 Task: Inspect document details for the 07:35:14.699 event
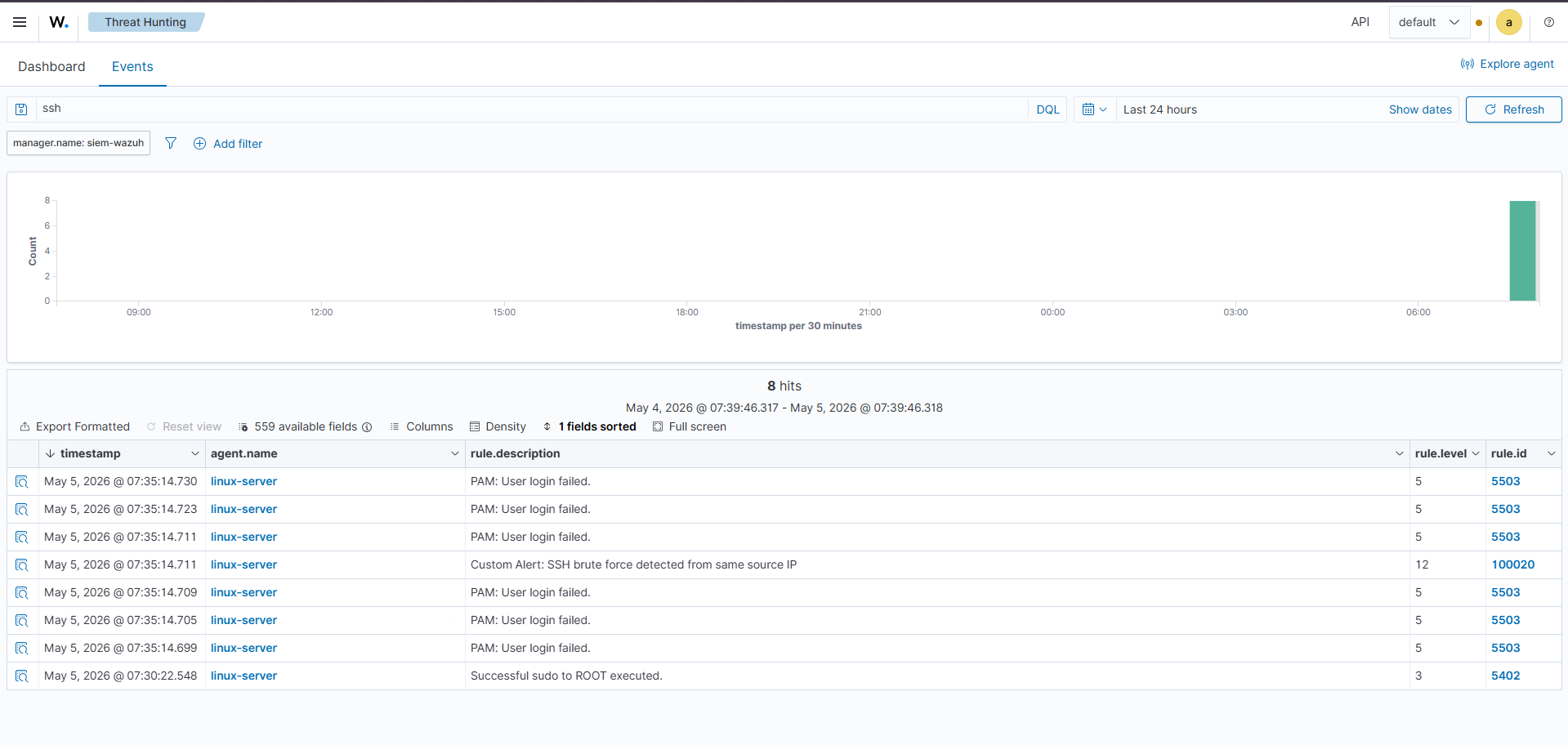pos(22,648)
